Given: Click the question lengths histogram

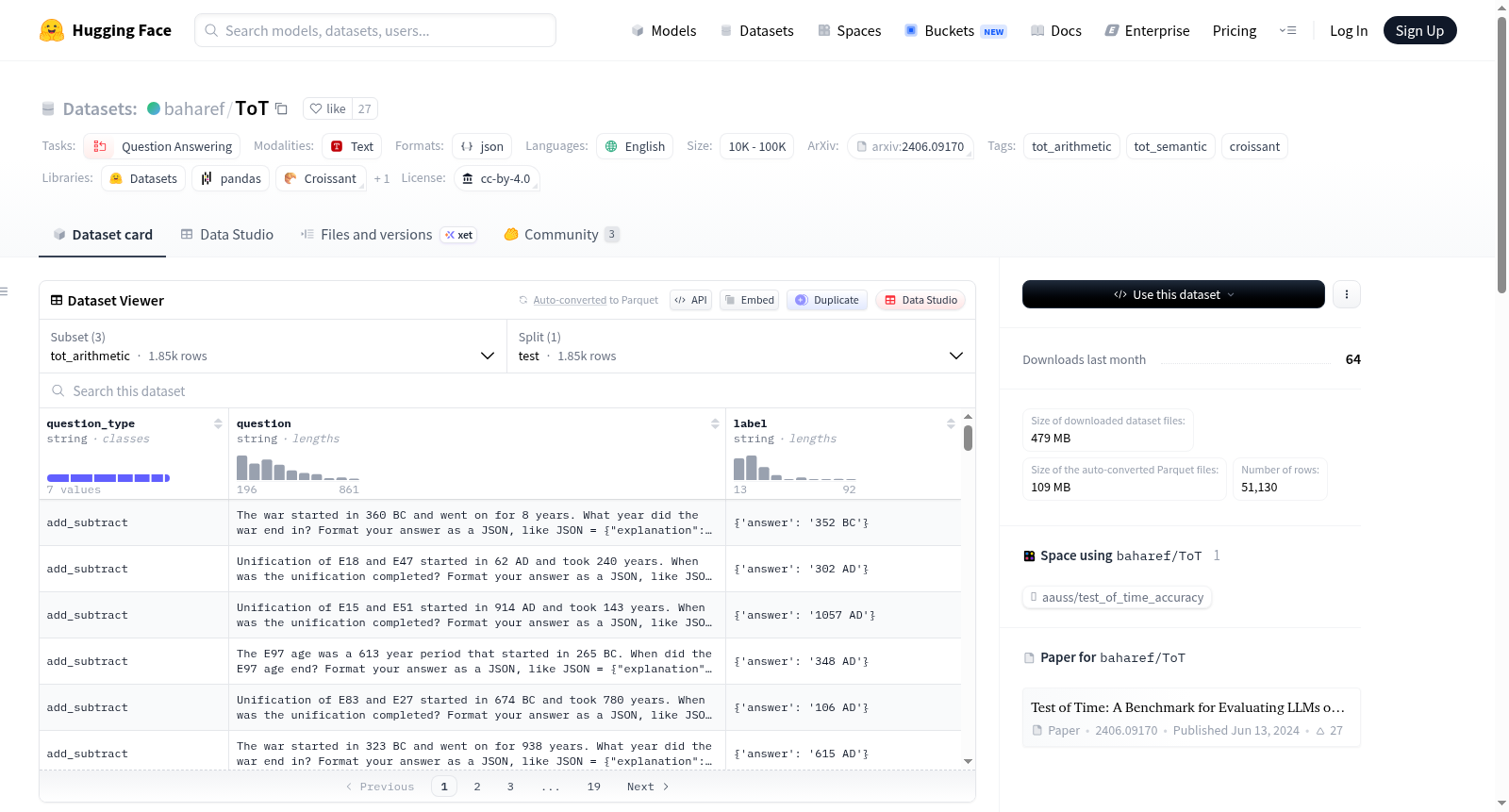Looking at the screenshot, I should coord(297,468).
